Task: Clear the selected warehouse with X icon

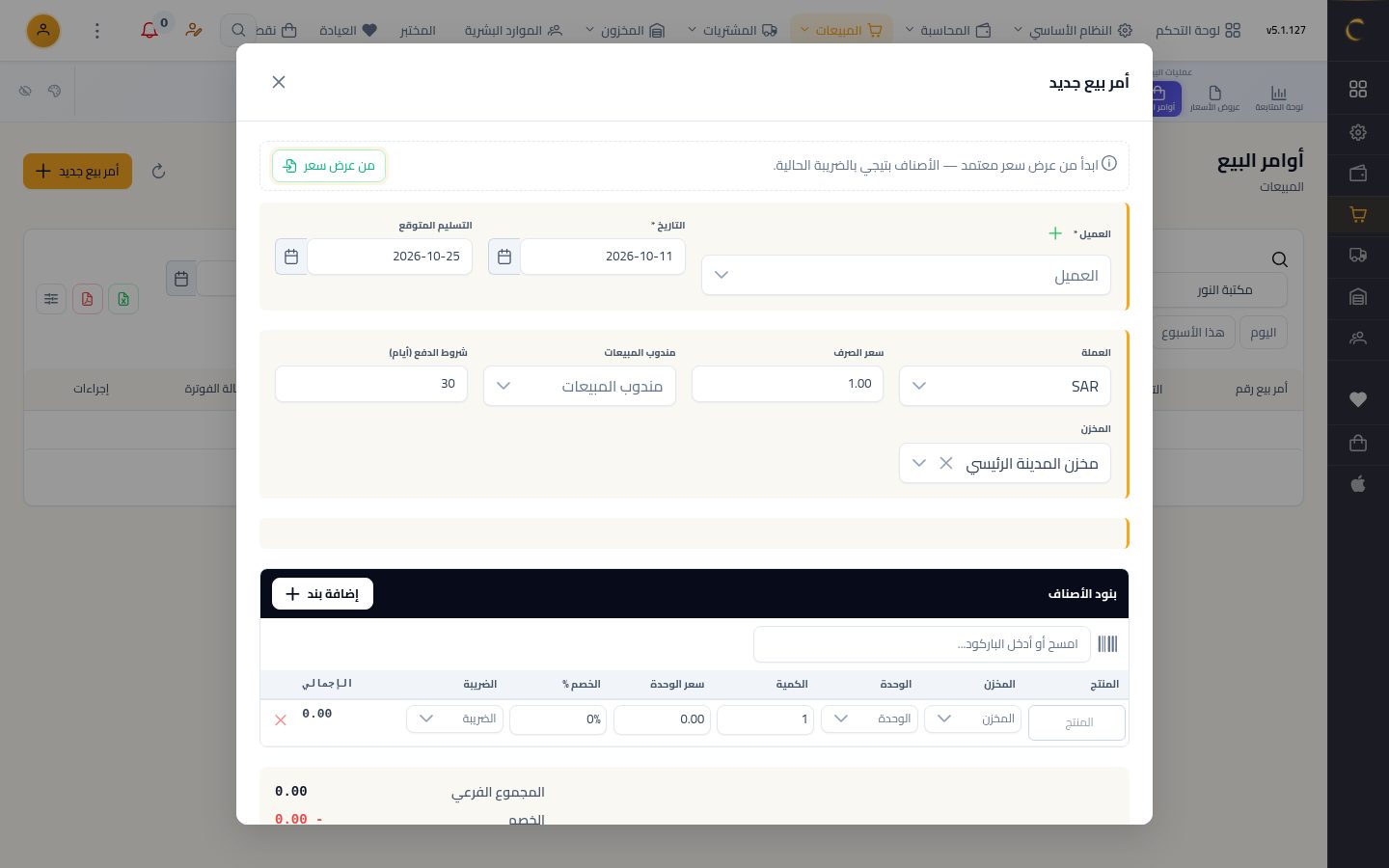Action: (x=946, y=463)
